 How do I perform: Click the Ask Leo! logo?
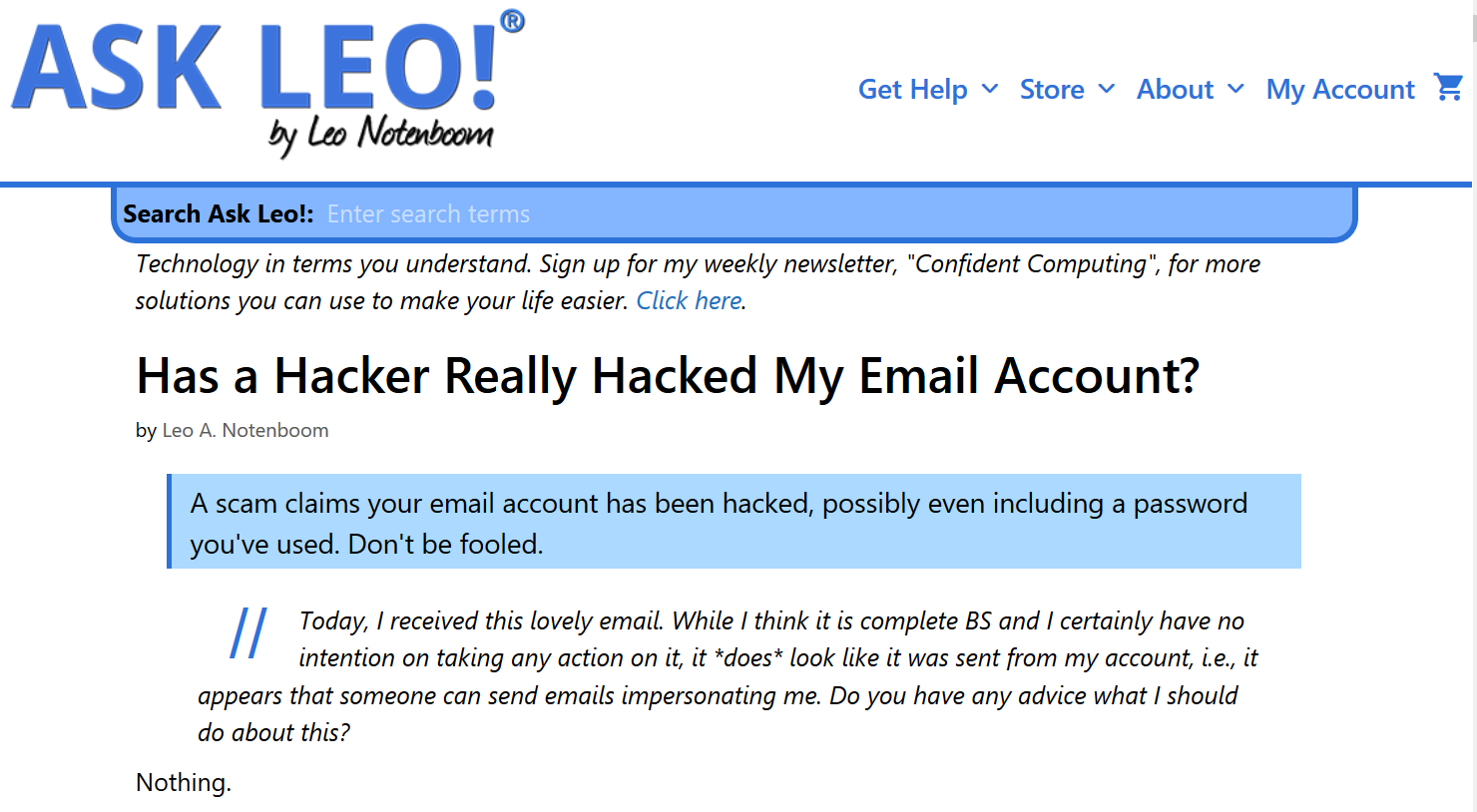[x=254, y=70]
